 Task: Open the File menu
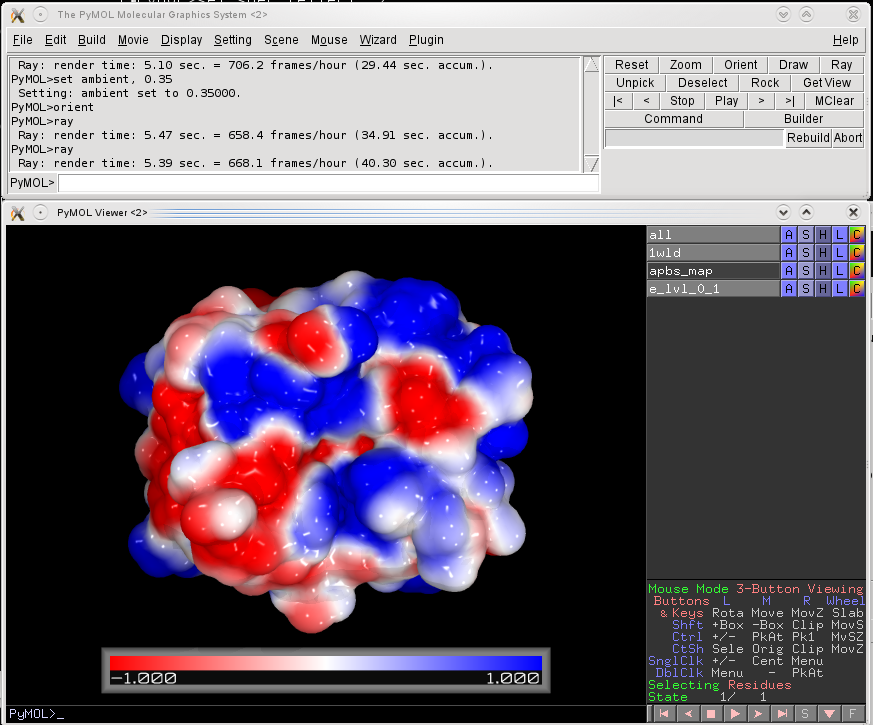click(22, 40)
